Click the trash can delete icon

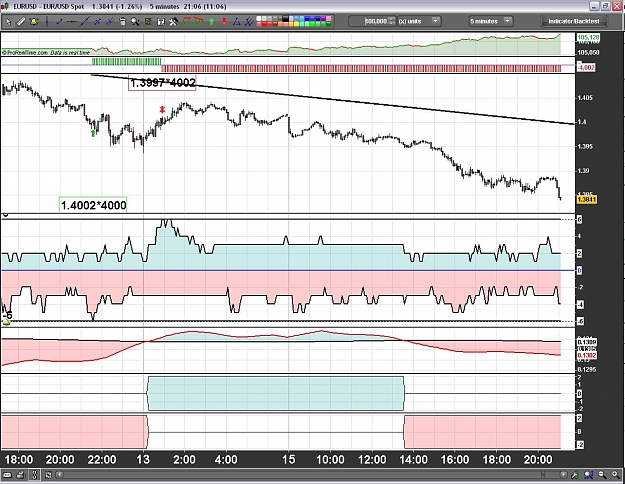123,22
